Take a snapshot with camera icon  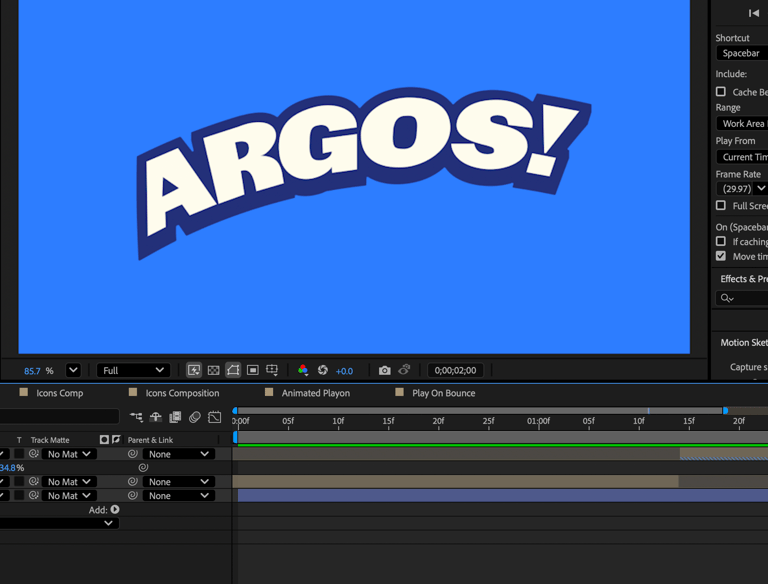click(x=384, y=370)
